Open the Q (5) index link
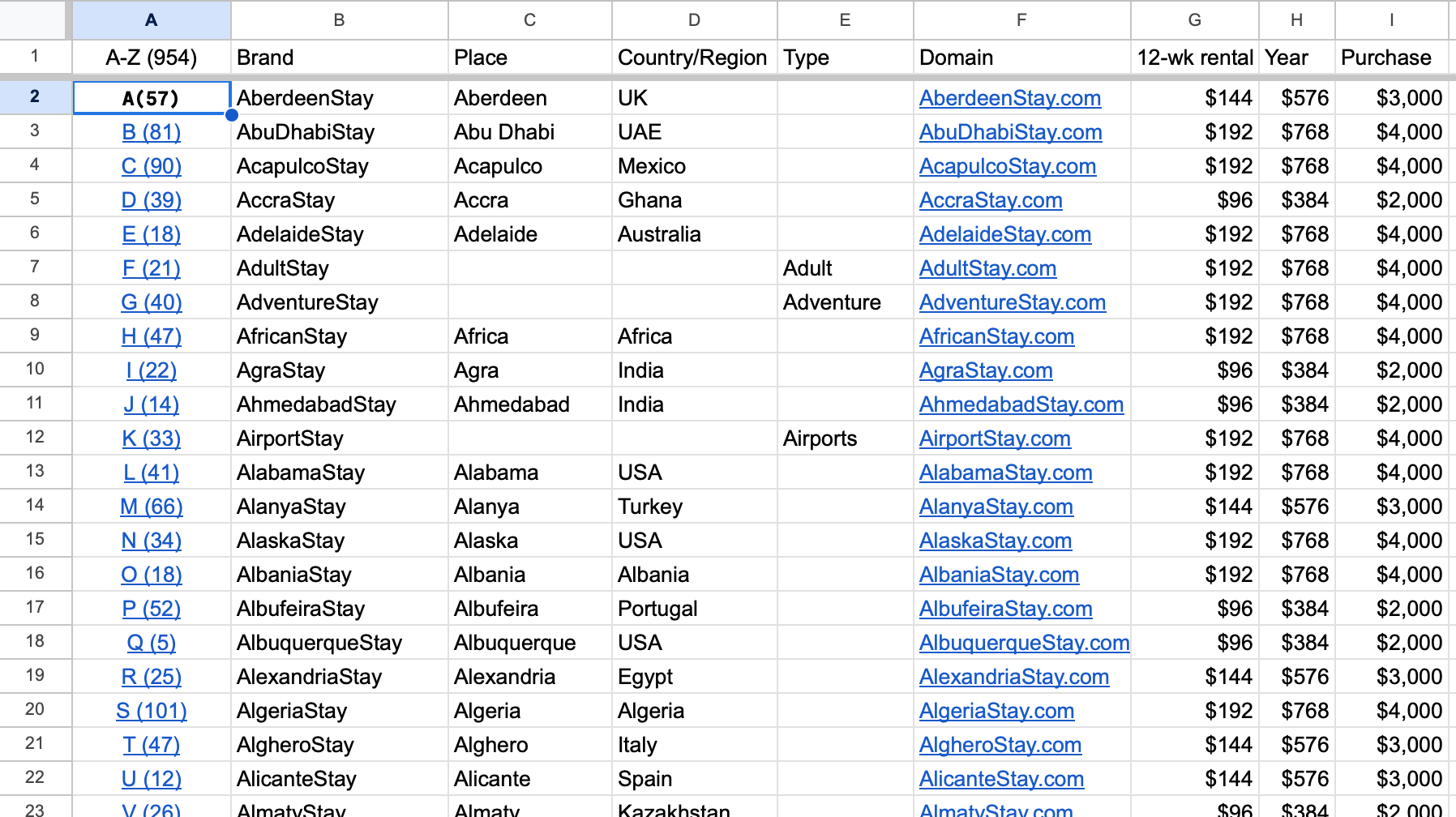This screenshot has width=1456, height=817. coord(151,643)
